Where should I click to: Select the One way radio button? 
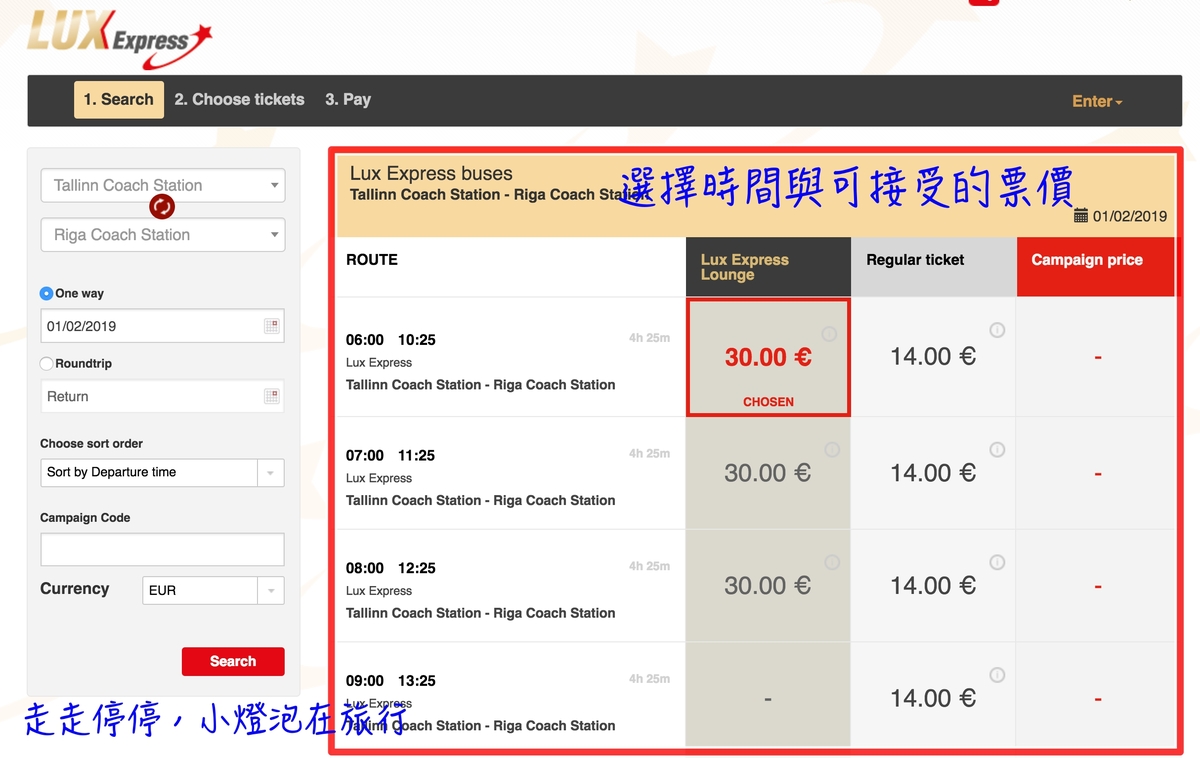click(x=46, y=294)
